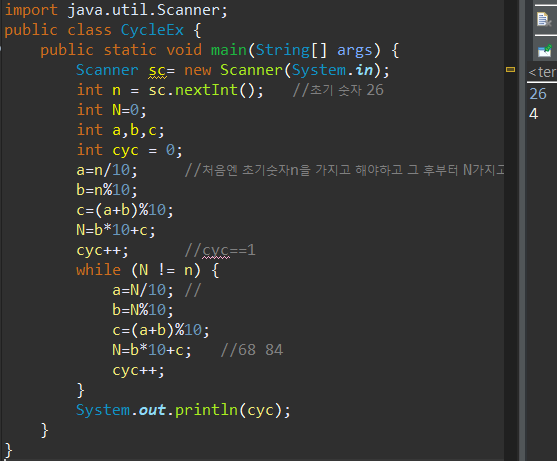This screenshot has width=557, height=461.
Task: Click the comment '//68 84'
Action: coord(252,350)
